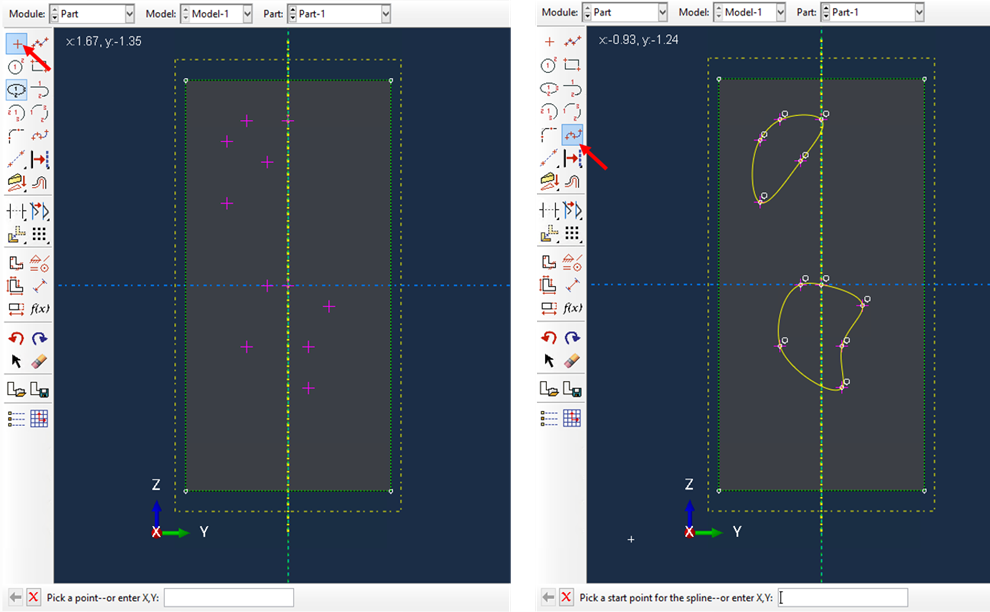Click the Module stepper arrows in left window
The height and width of the screenshot is (612, 990).
[x=54, y=13]
